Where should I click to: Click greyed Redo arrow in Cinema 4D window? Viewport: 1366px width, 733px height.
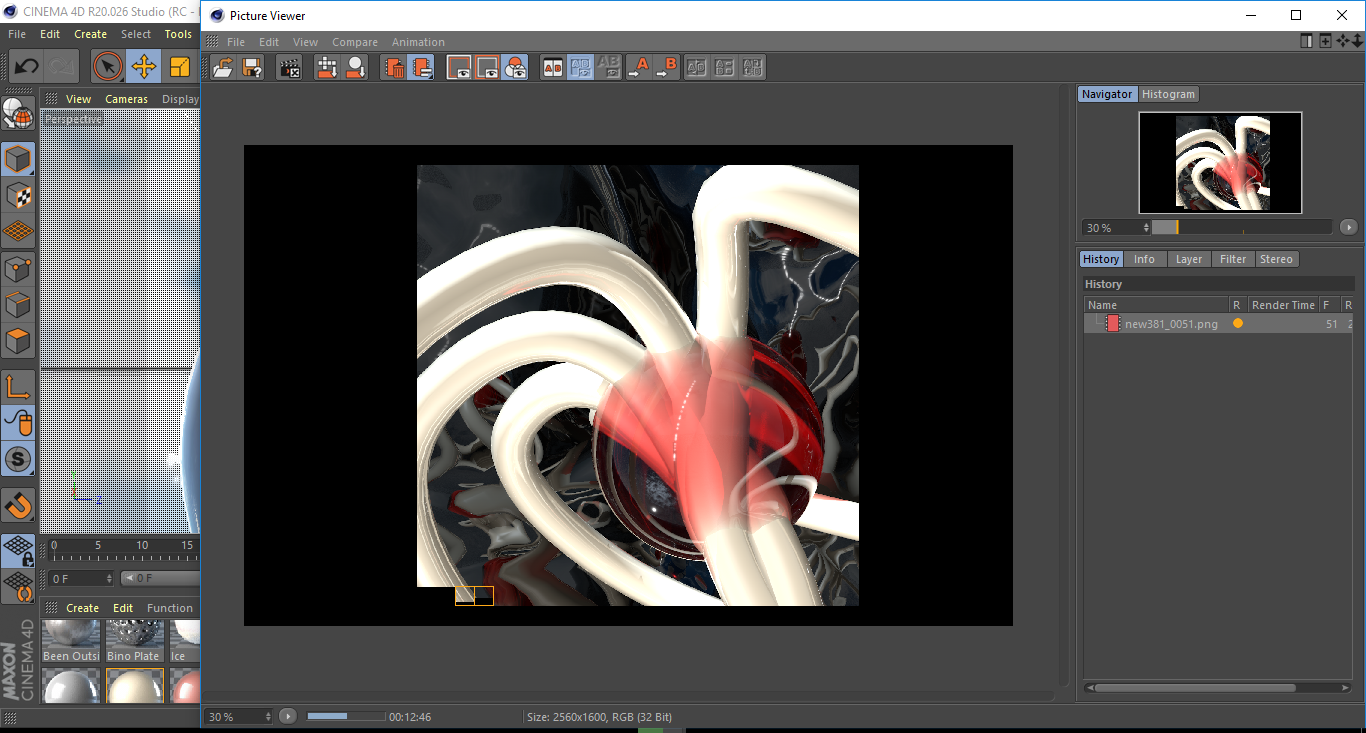(62, 67)
